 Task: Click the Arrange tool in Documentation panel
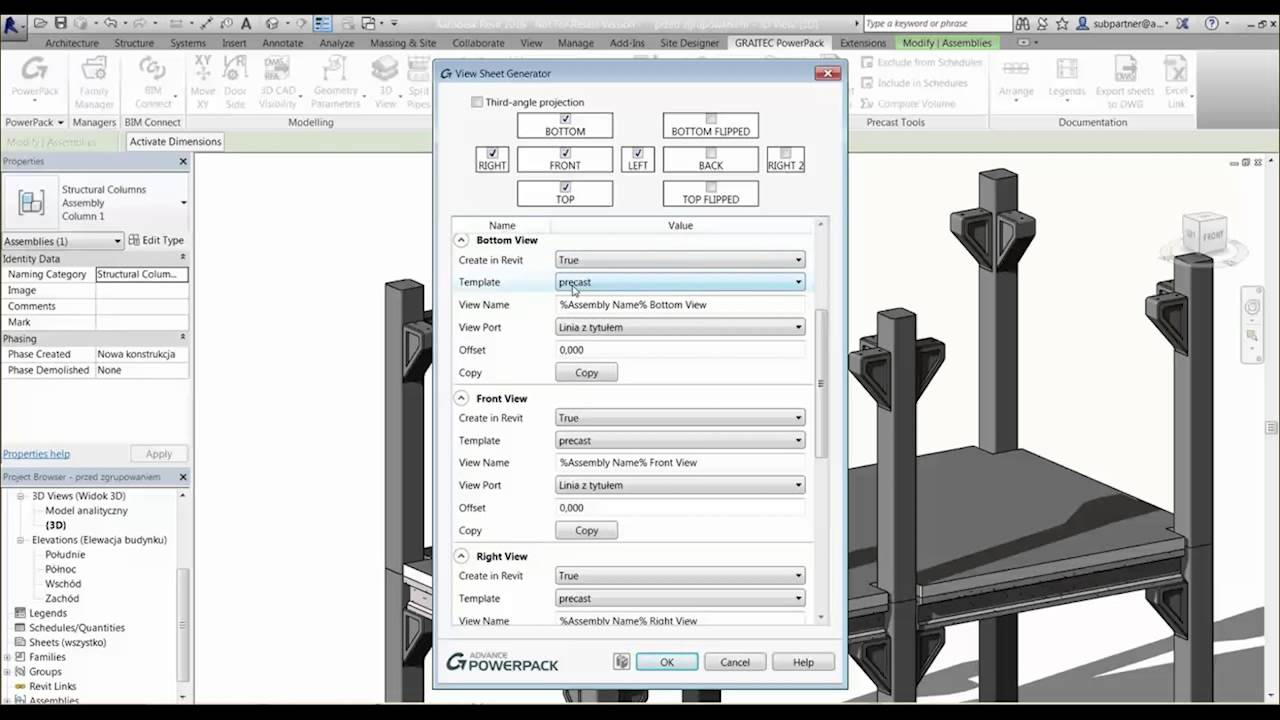pyautogui.click(x=1016, y=78)
